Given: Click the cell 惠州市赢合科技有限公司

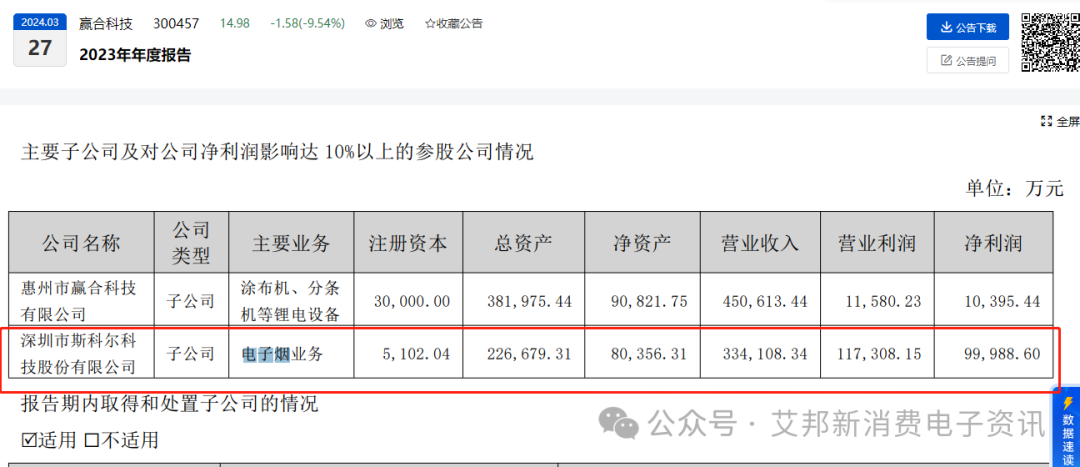Looking at the screenshot, I should pos(81,301).
